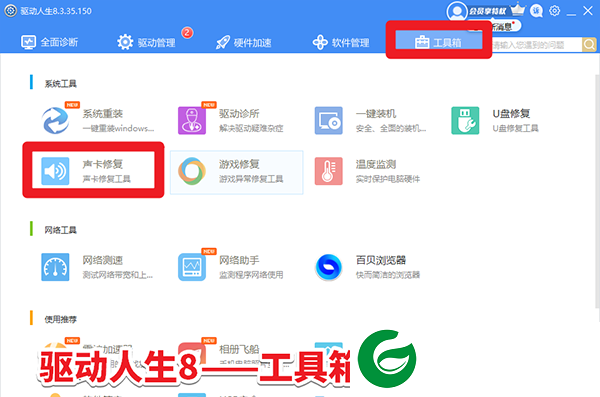
Task: Open the 硬件加速 tab
Action: pyautogui.click(x=243, y=42)
